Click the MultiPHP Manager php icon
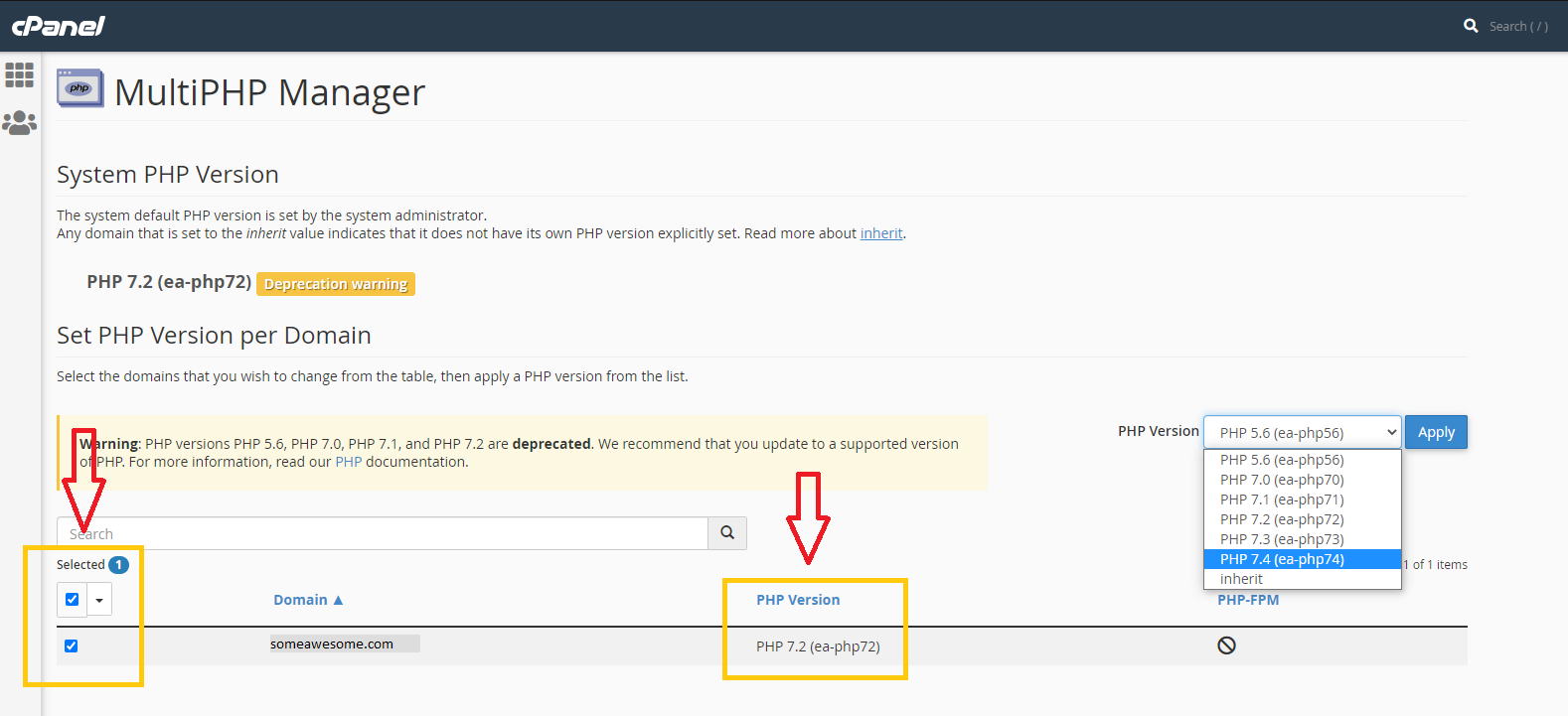Screen dimensions: 1568x716 [79, 88]
